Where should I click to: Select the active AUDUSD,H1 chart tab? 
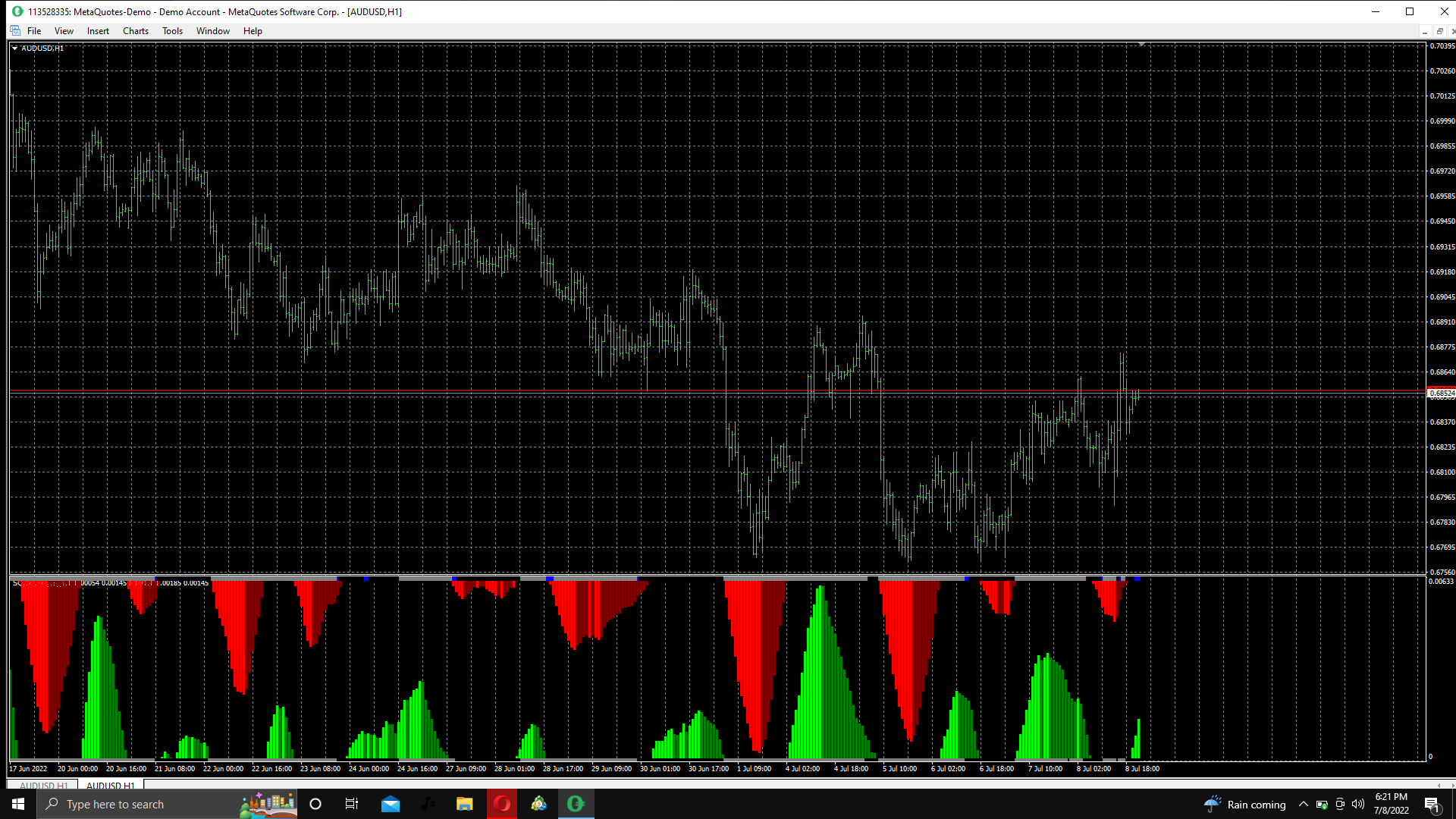(111, 786)
